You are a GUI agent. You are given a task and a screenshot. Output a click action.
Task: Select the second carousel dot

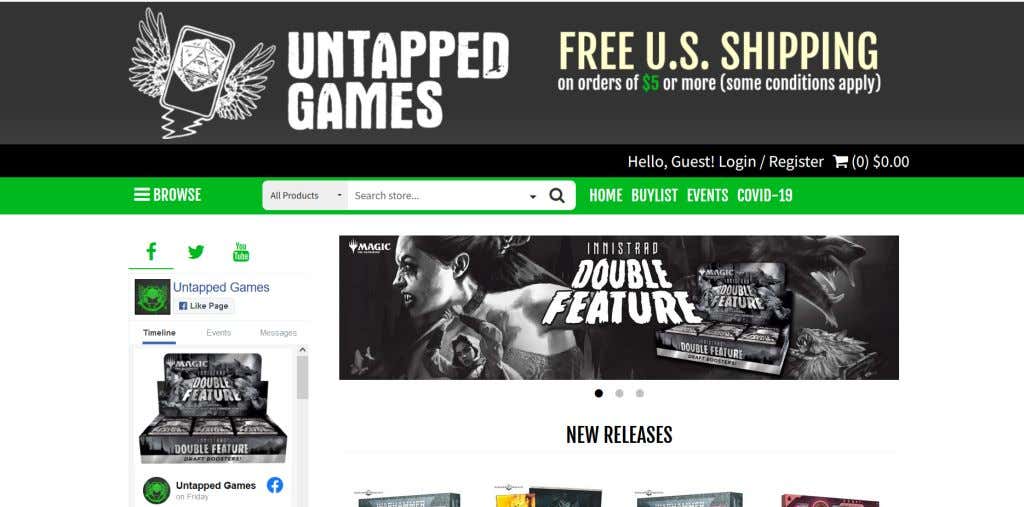619,393
